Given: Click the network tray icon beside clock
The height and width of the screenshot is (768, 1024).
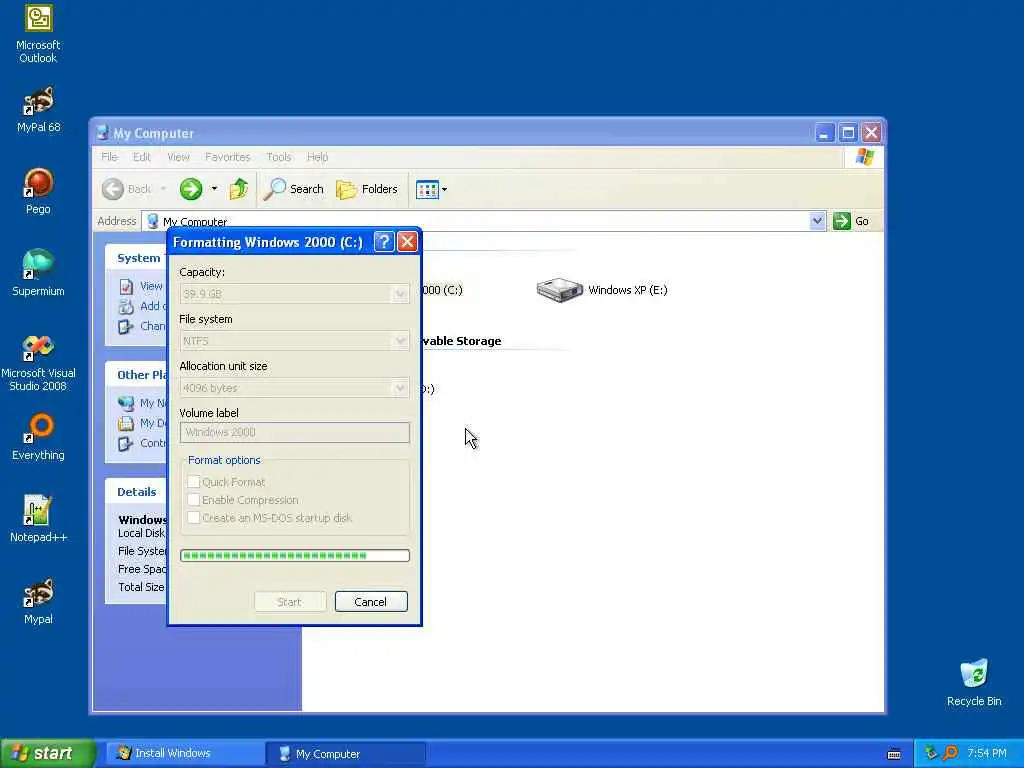Looking at the screenshot, I should (931, 754).
